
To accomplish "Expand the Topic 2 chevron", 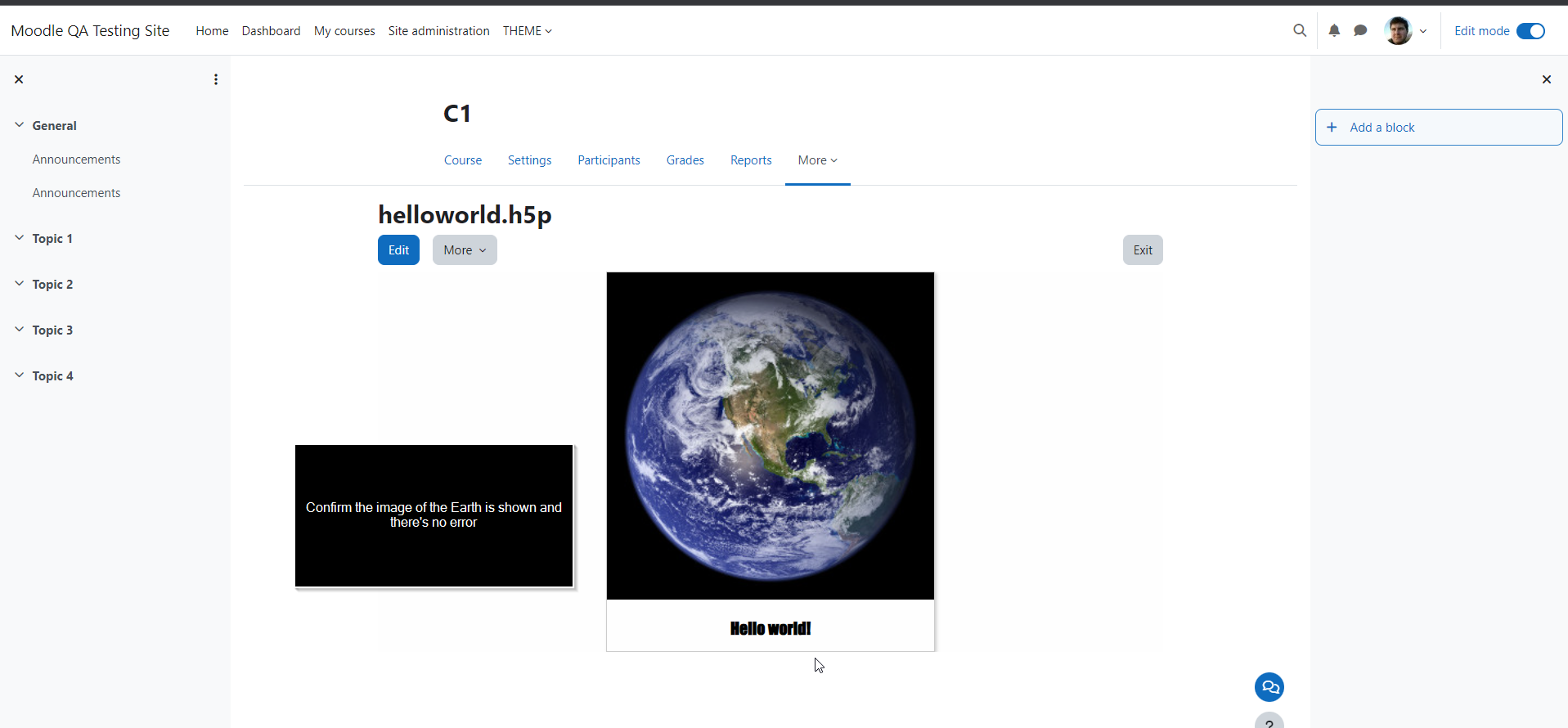I will pyautogui.click(x=19, y=284).
